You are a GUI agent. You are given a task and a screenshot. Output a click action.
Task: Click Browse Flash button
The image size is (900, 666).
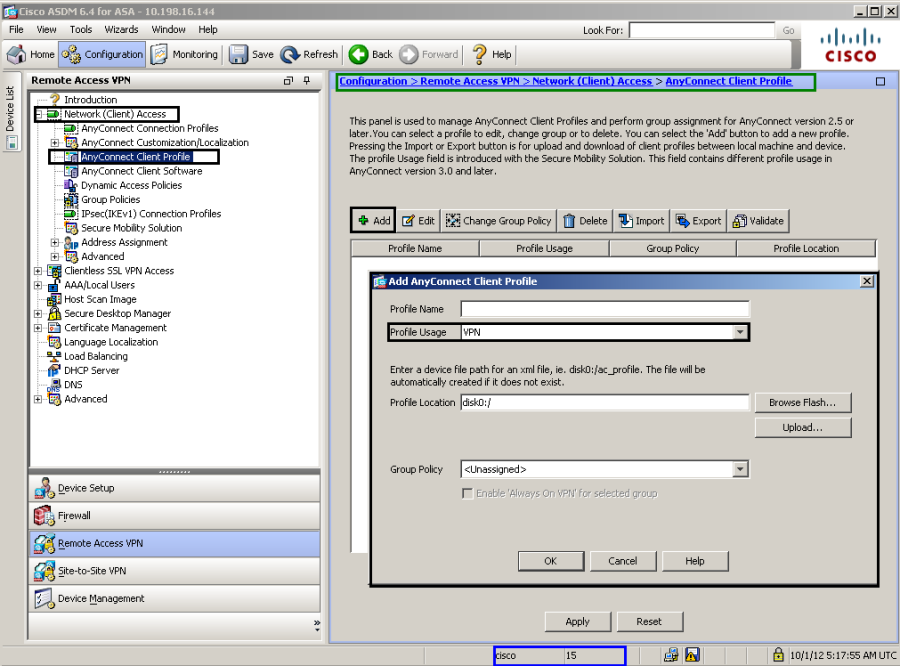(x=802, y=402)
